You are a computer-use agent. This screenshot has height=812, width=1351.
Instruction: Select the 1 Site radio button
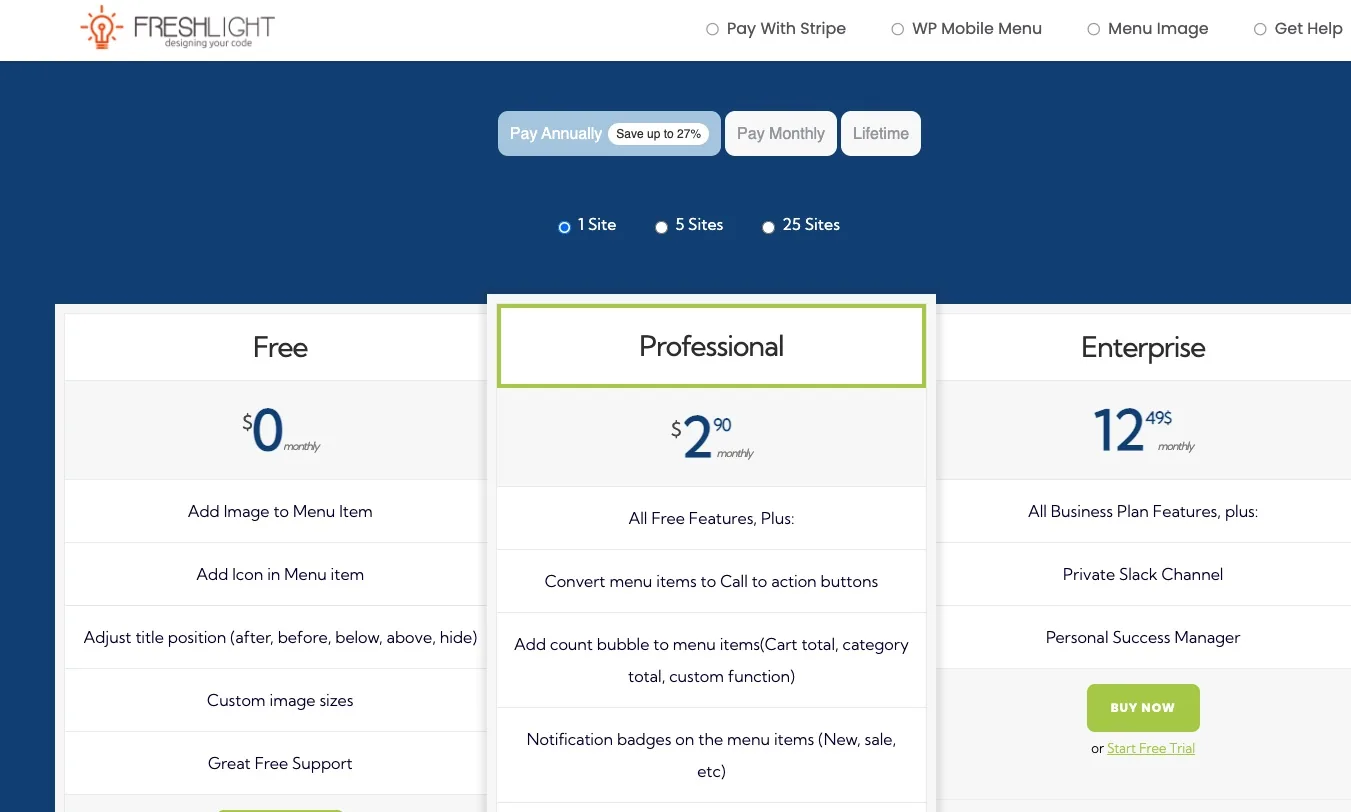pyautogui.click(x=564, y=227)
